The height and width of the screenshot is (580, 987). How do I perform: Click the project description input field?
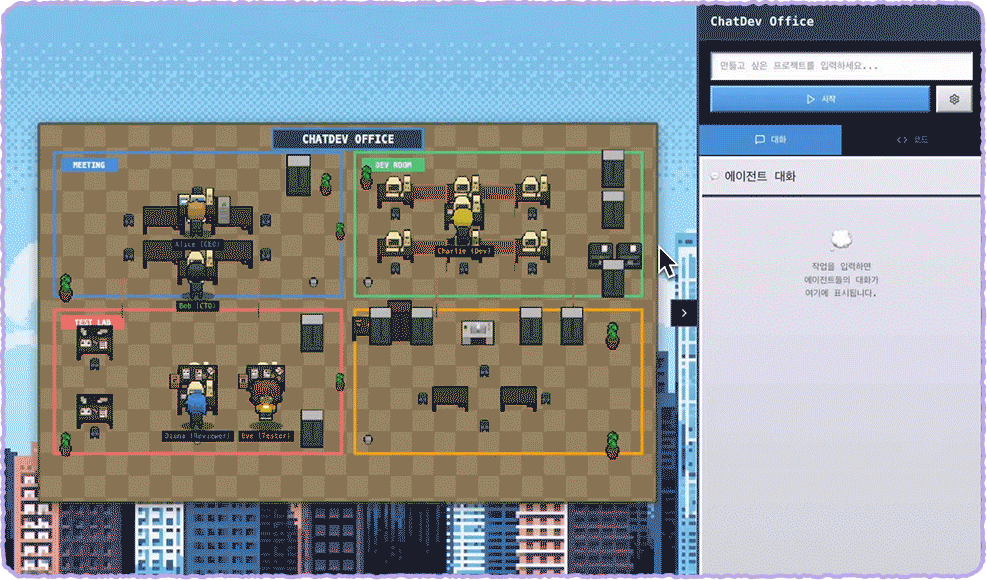(841, 66)
